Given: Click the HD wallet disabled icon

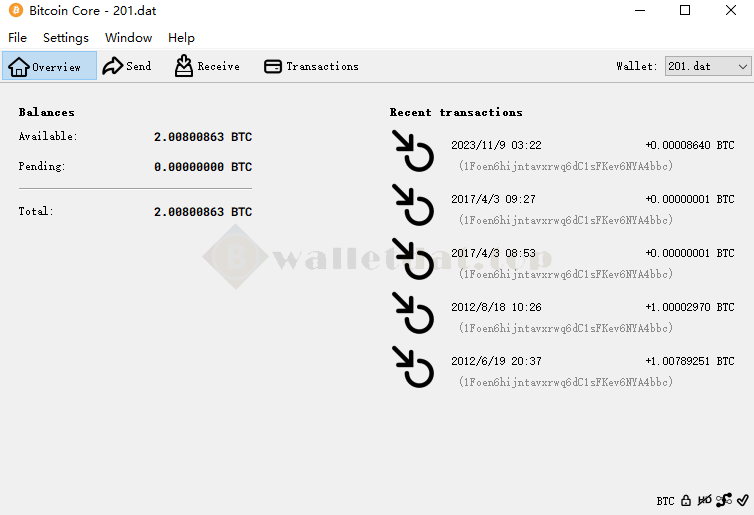Looking at the screenshot, I should [x=704, y=501].
